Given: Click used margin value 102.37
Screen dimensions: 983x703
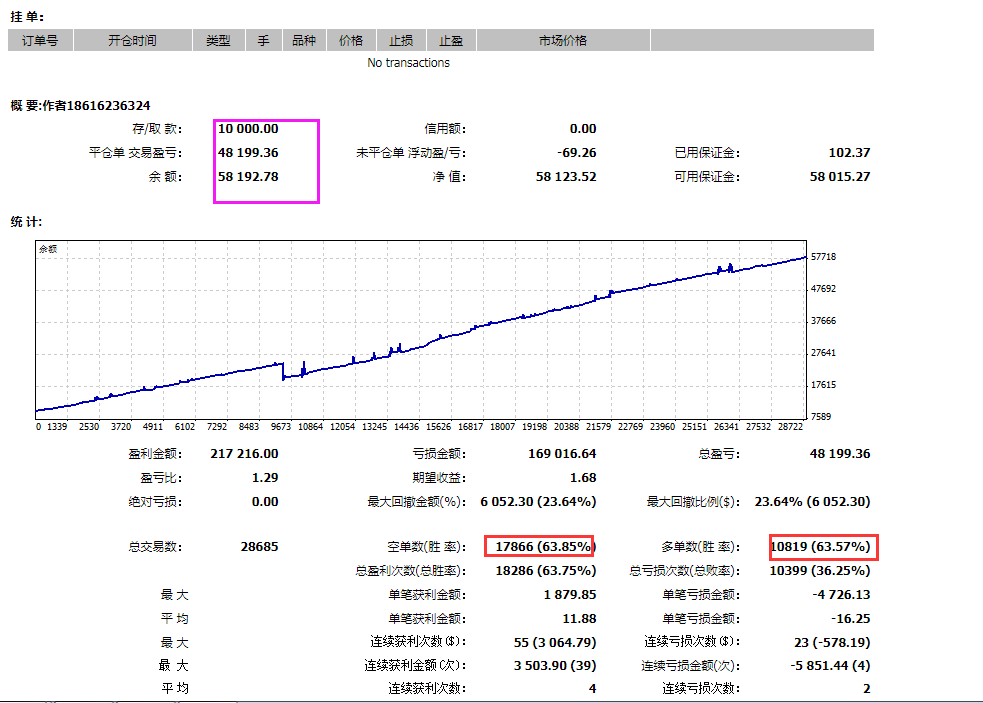Looking at the screenshot, I should (849, 152).
